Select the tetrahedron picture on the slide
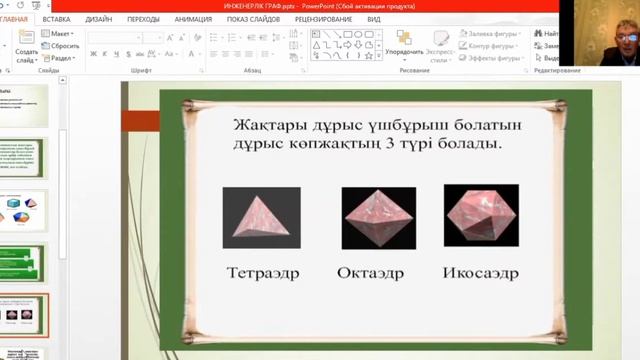Viewport: 640px width, 360px height. tap(262, 218)
